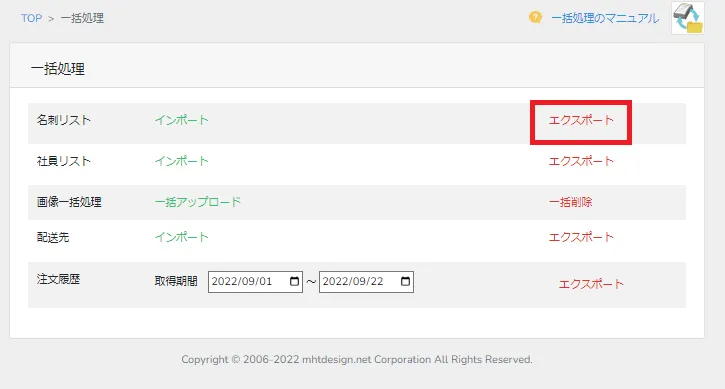Click 一括削除 in the 画像一括処理 row
The image size is (725, 389).
tap(570, 202)
